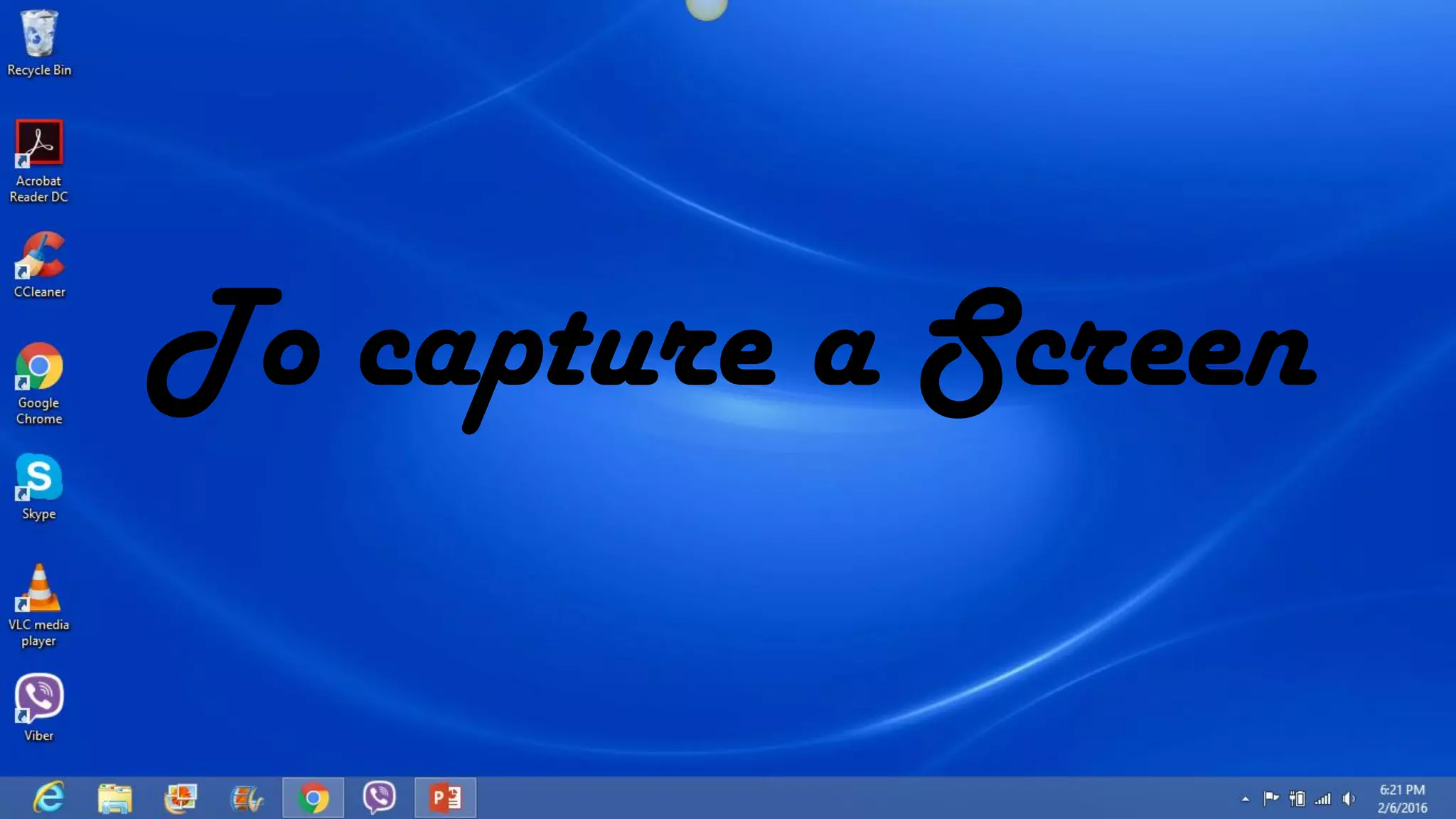Select the Acrobat Reader DC desktop shortcut
This screenshot has height=819, width=1456.
click(x=39, y=162)
